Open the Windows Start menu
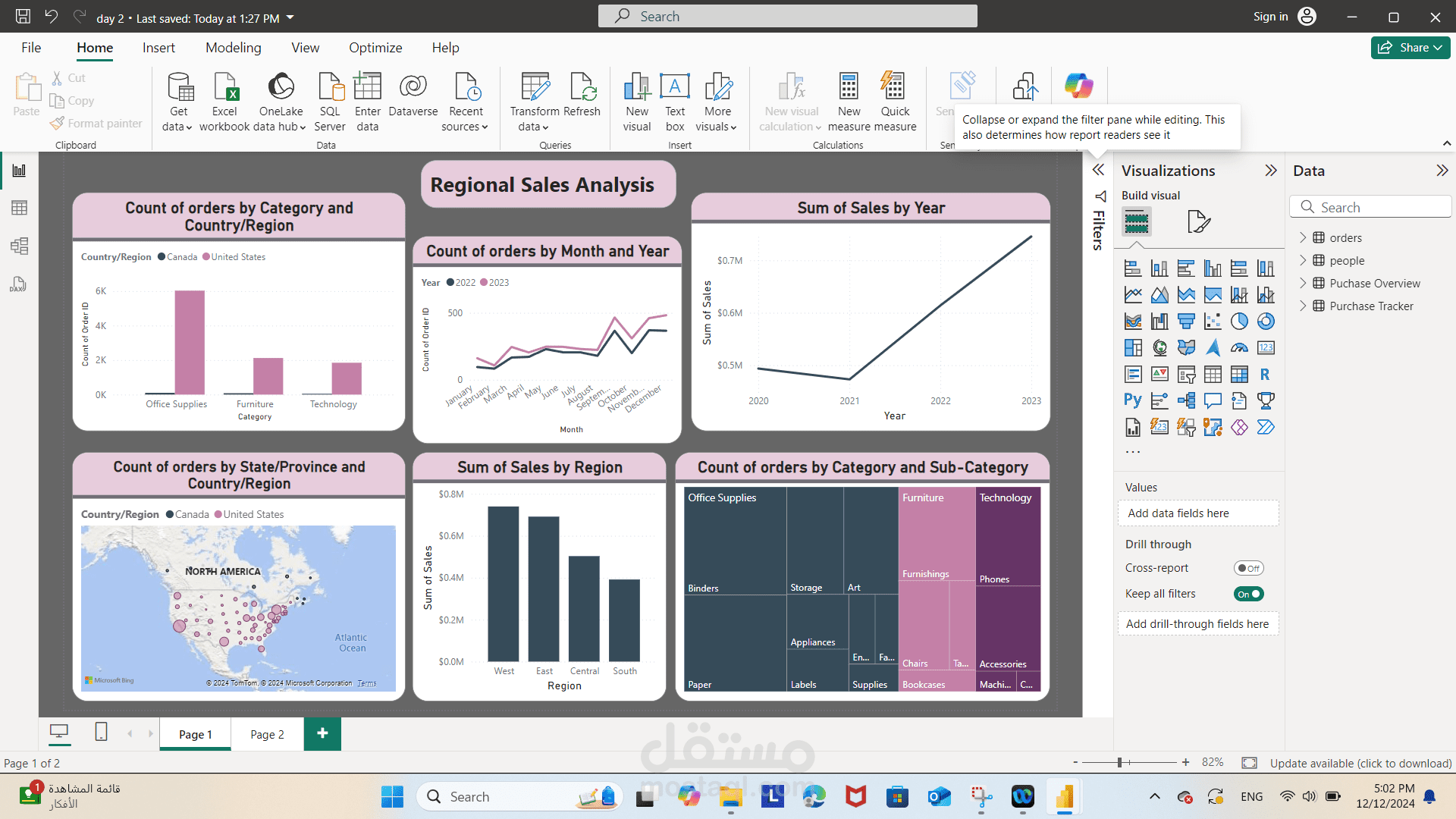1456x819 pixels. [x=392, y=797]
